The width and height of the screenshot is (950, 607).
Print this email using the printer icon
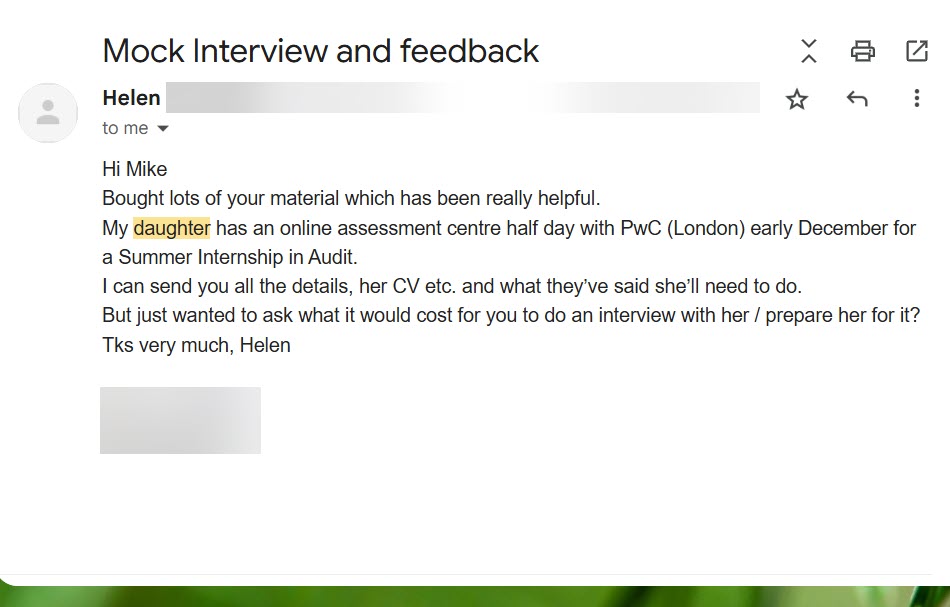click(x=862, y=51)
